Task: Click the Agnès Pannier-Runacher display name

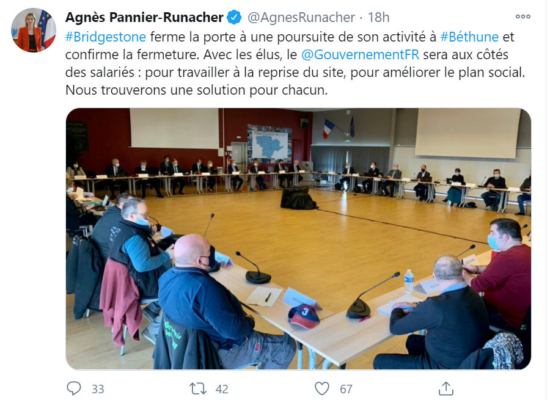Action: (x=144, y=17)
